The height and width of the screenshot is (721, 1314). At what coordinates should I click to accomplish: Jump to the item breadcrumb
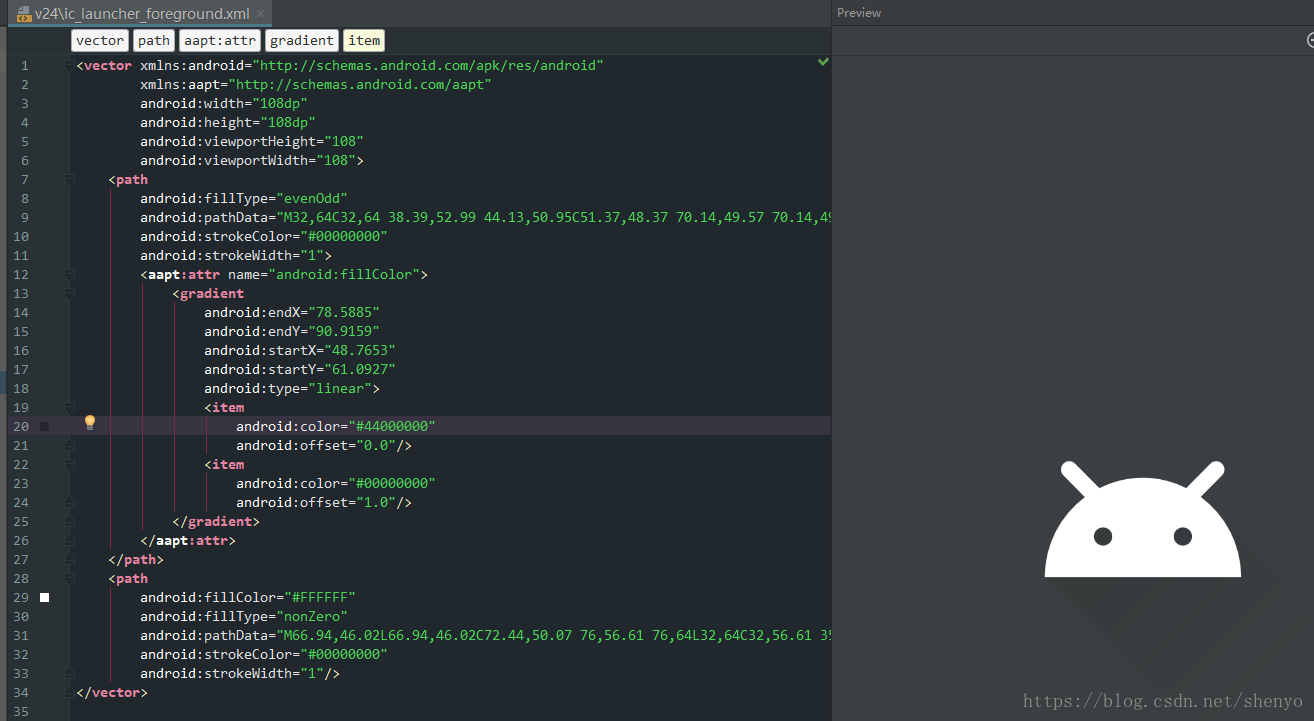pyautogui.click(x=364, y=40)
